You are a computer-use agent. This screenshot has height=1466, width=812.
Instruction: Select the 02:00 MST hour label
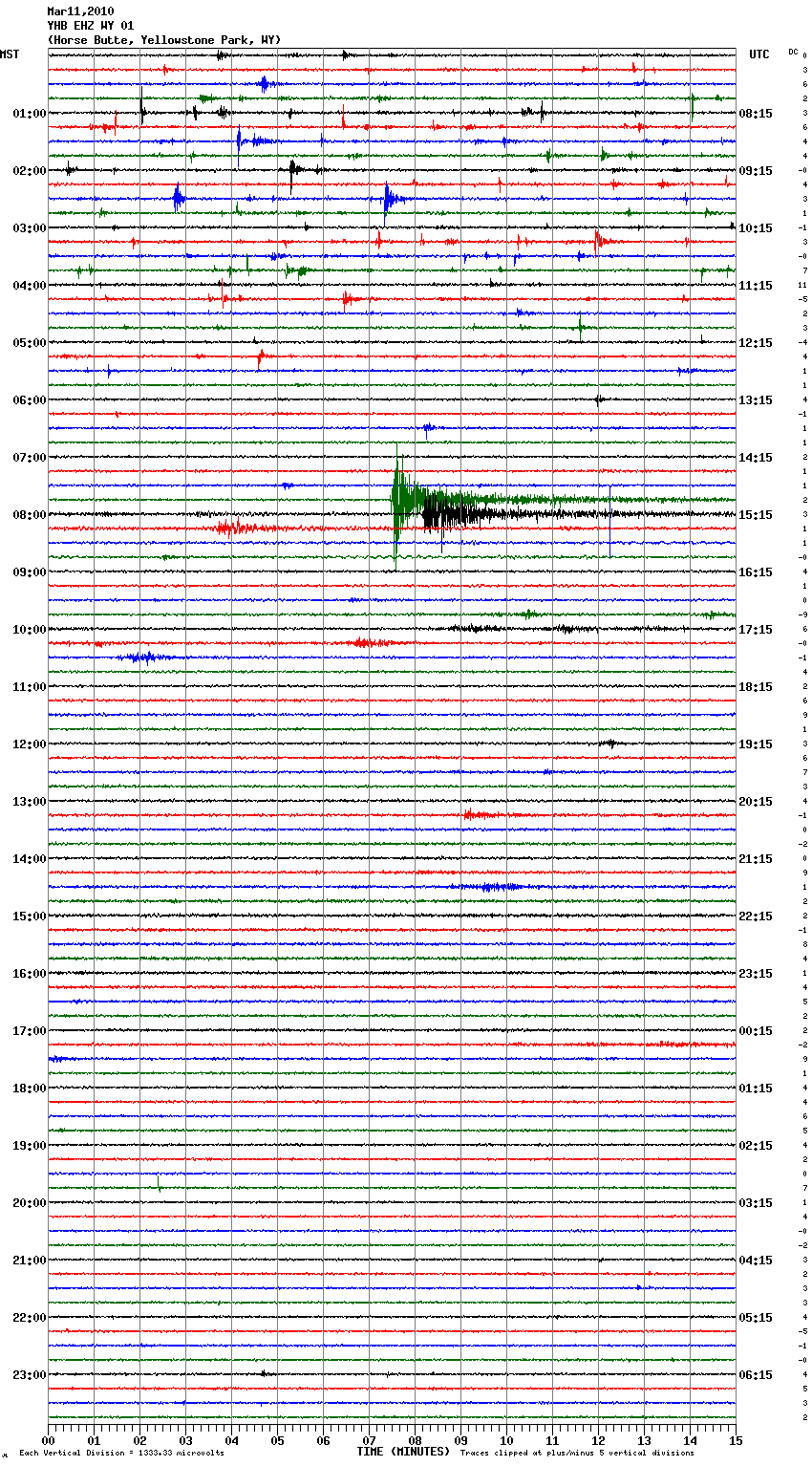[x=30, y=171]
